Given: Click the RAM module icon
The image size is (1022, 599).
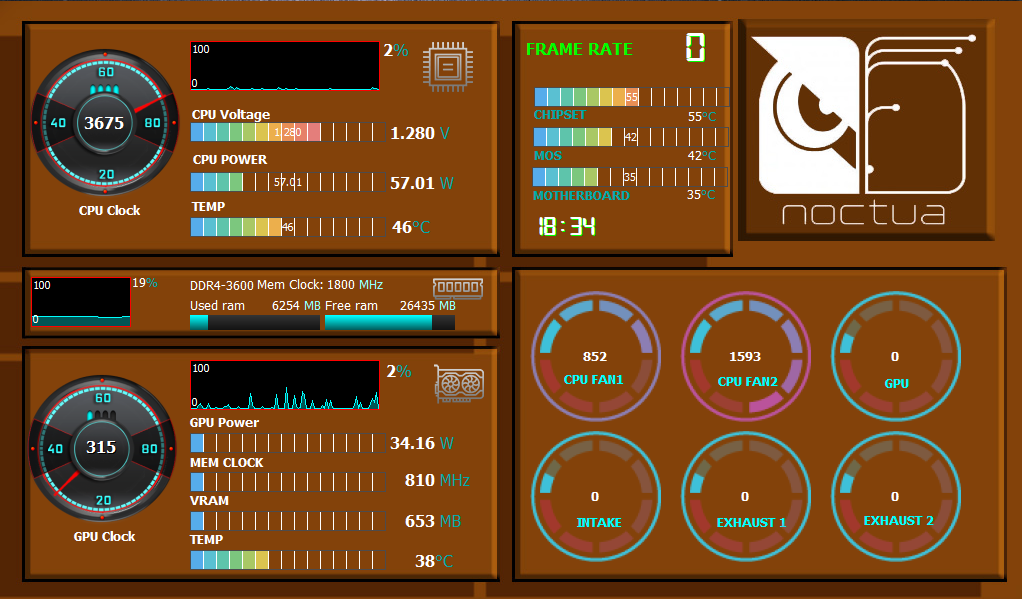Looking at the screenshot, I should coord(458,288).
